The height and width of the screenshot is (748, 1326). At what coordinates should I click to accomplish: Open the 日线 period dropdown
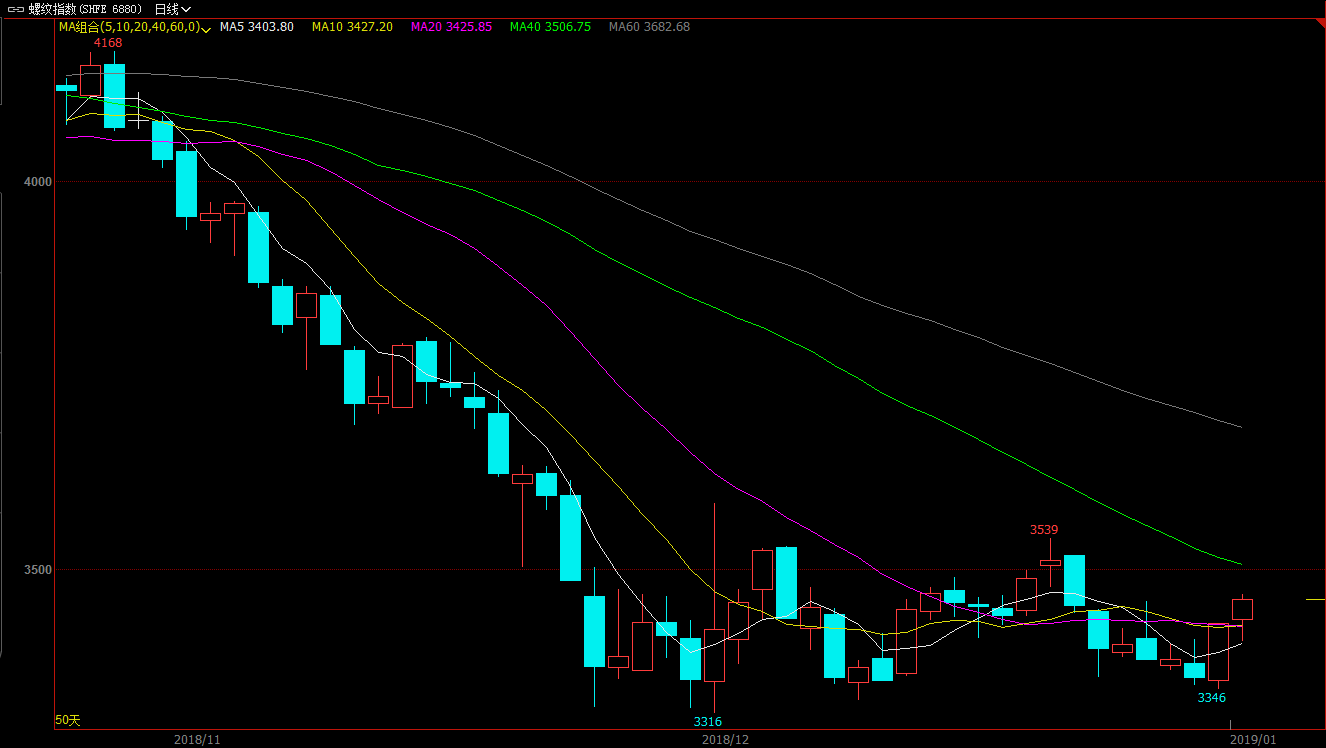(173, 9)
